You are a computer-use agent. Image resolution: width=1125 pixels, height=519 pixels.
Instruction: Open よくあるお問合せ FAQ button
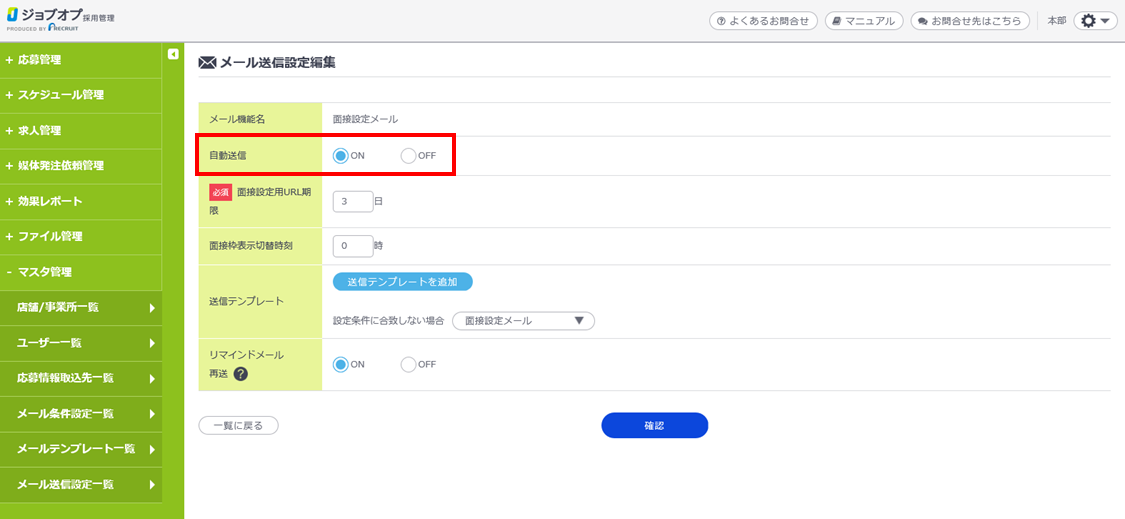(x=763, y=21)
